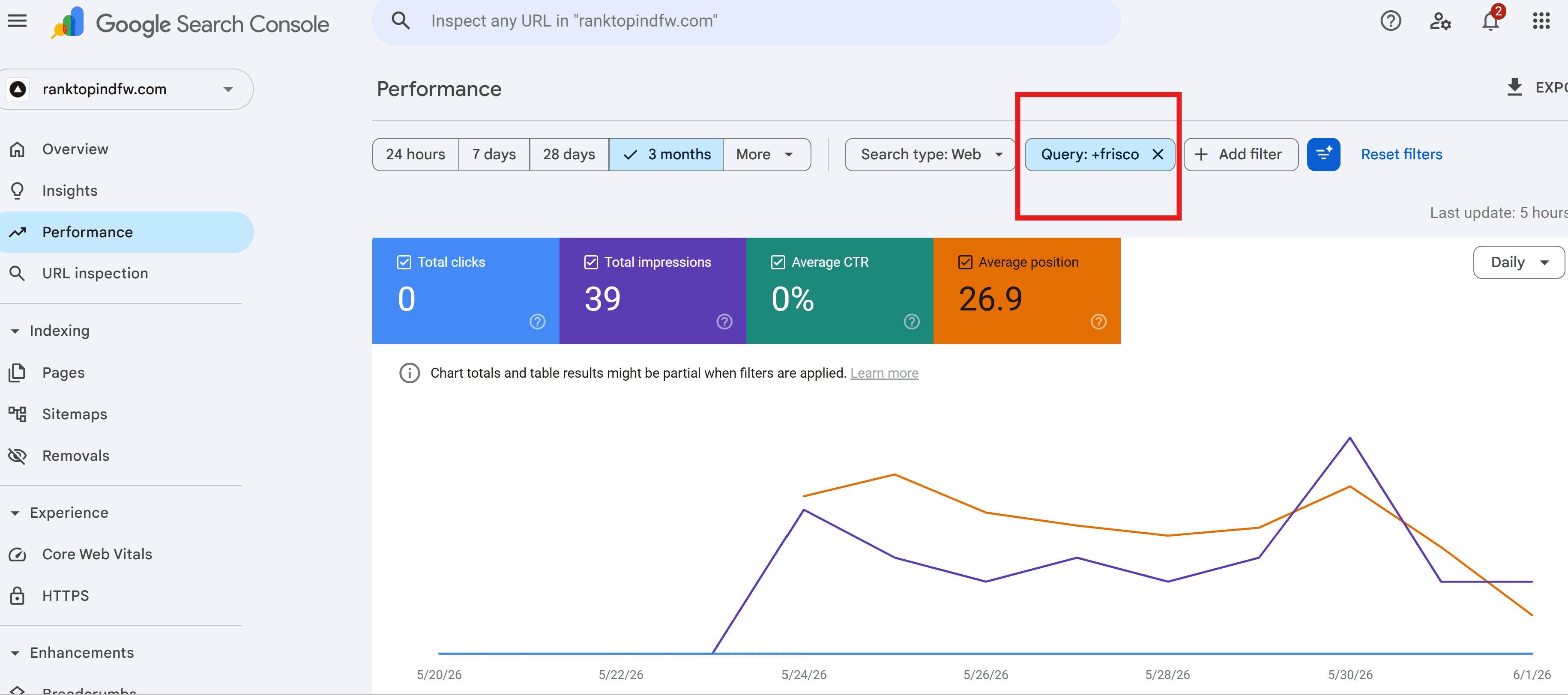Toggle the Average position checkbox
This screenshot has width=1568, height=695.
click(965, 262)
